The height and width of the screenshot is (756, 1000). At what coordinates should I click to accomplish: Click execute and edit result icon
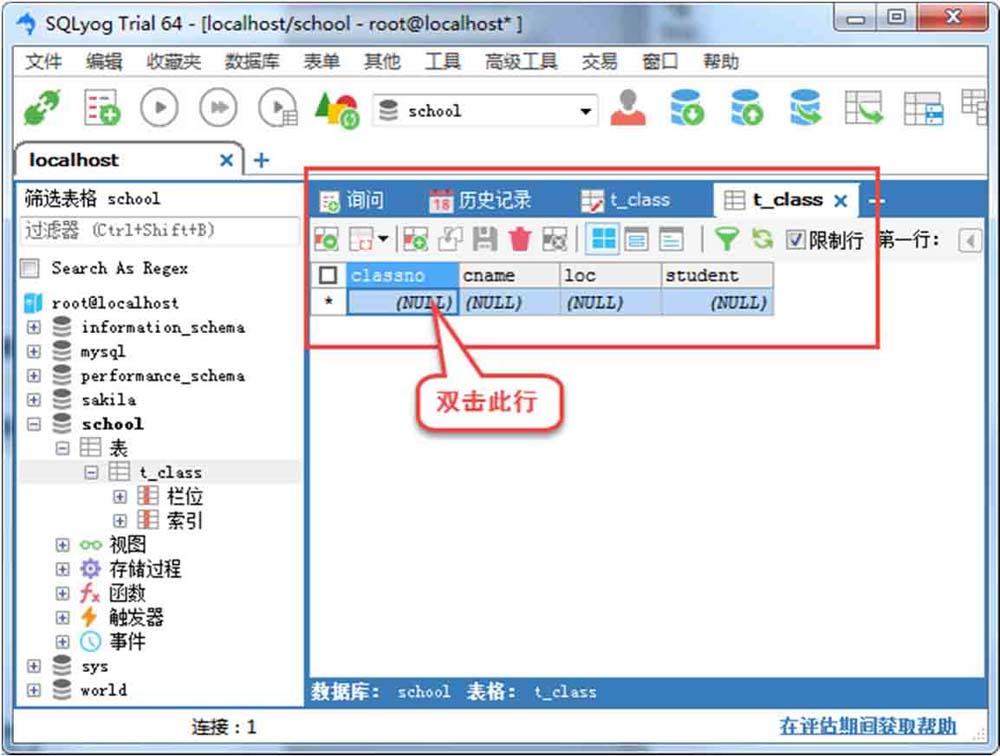click(278, 107)
